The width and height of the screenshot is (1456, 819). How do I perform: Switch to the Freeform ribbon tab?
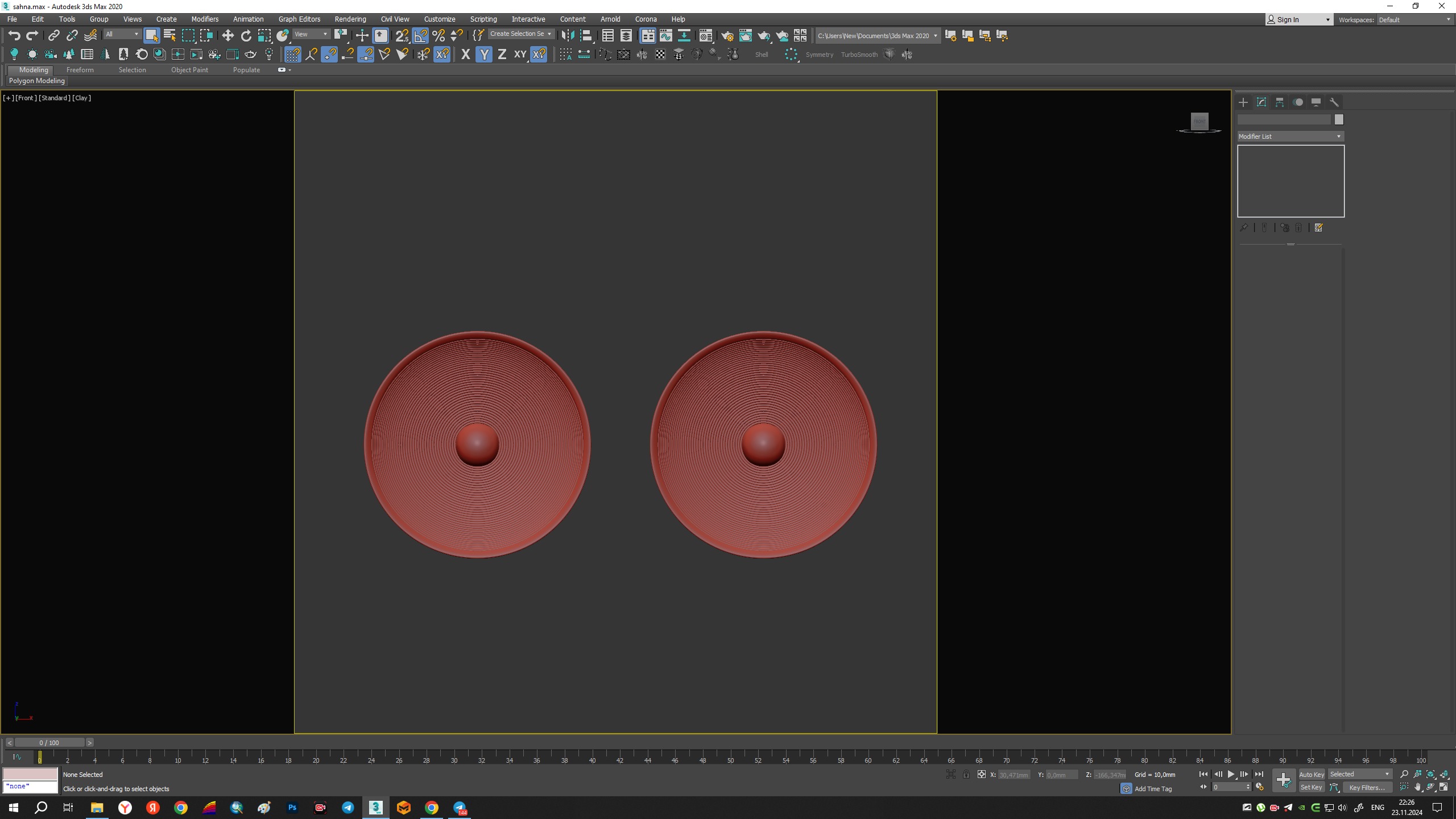click(80, 70)
